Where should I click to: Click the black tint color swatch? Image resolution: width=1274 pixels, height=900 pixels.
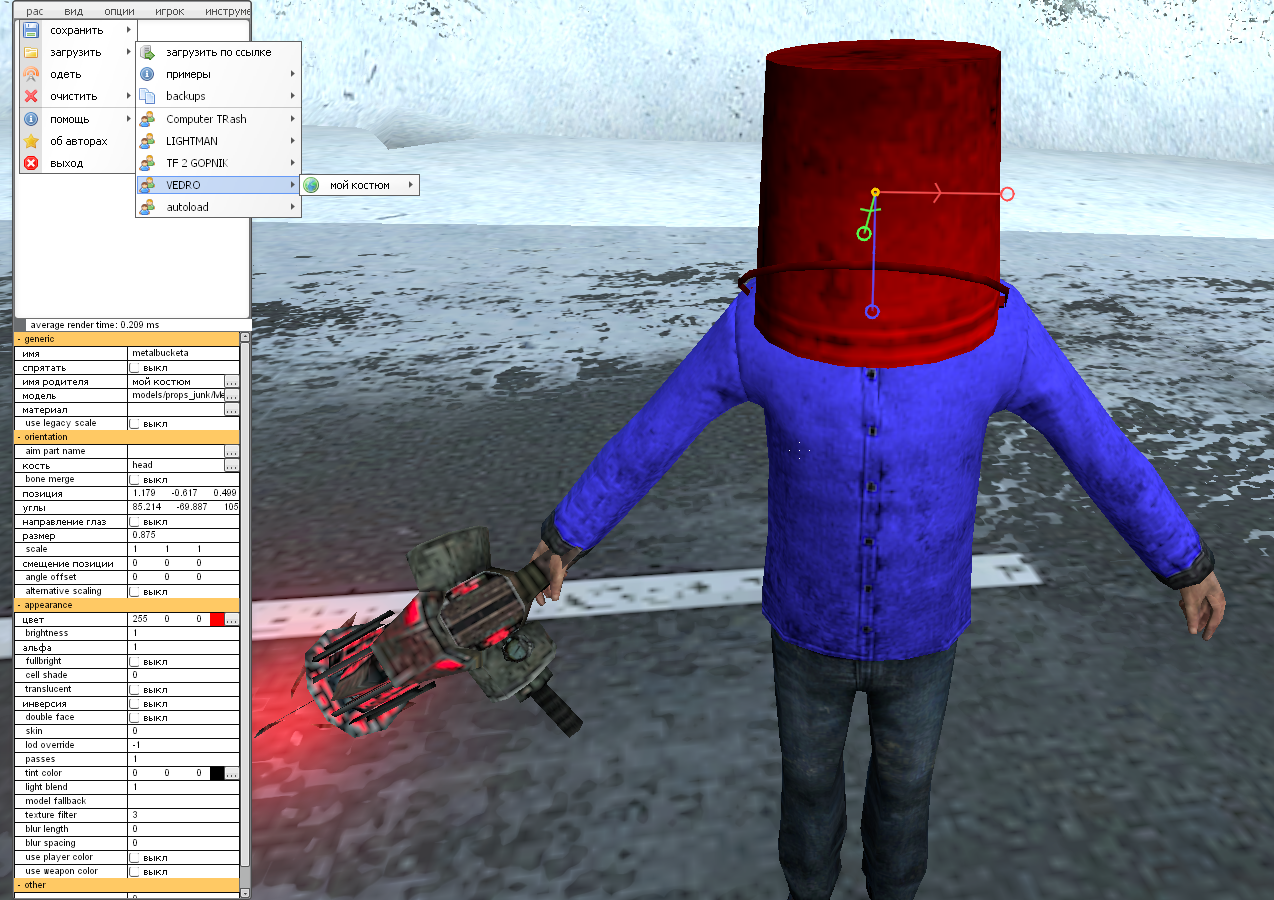click(x=217, y=774)
